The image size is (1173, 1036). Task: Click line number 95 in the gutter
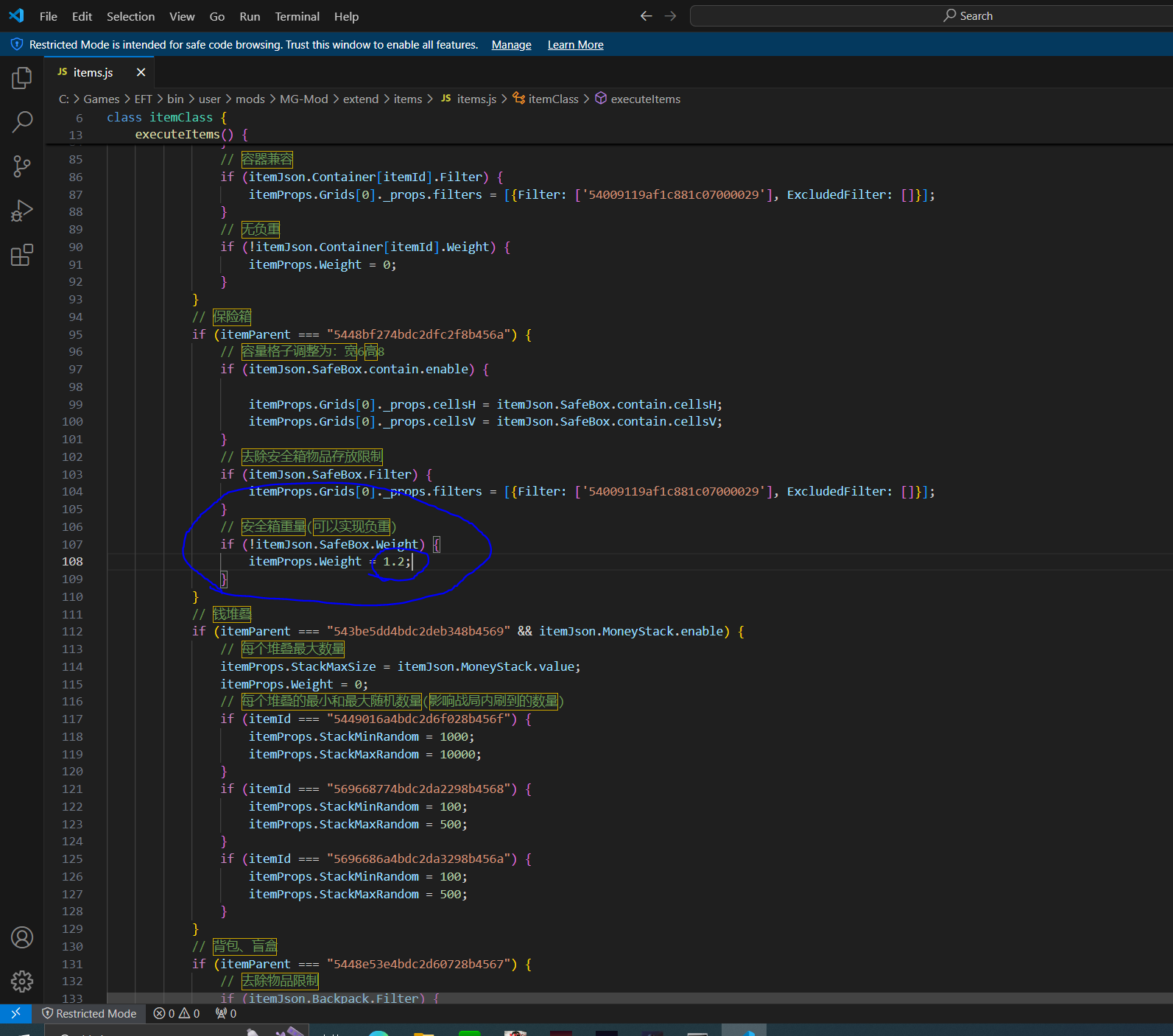[76, 334]
